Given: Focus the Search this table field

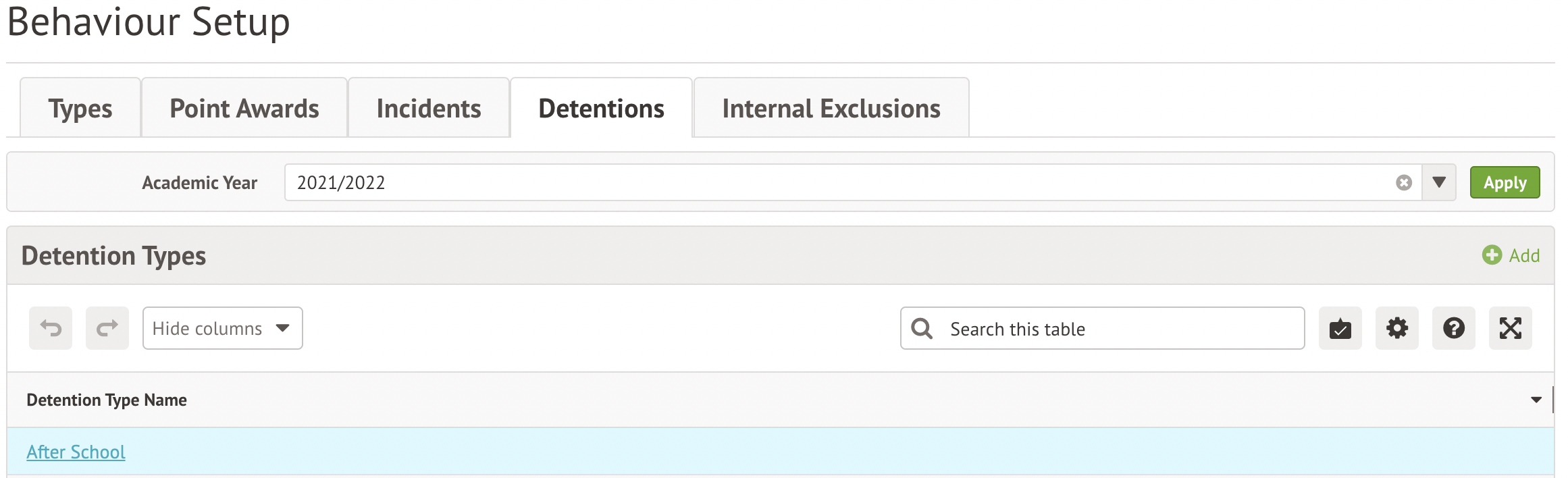Looking at the screenshot, I should coord(1121,329).
